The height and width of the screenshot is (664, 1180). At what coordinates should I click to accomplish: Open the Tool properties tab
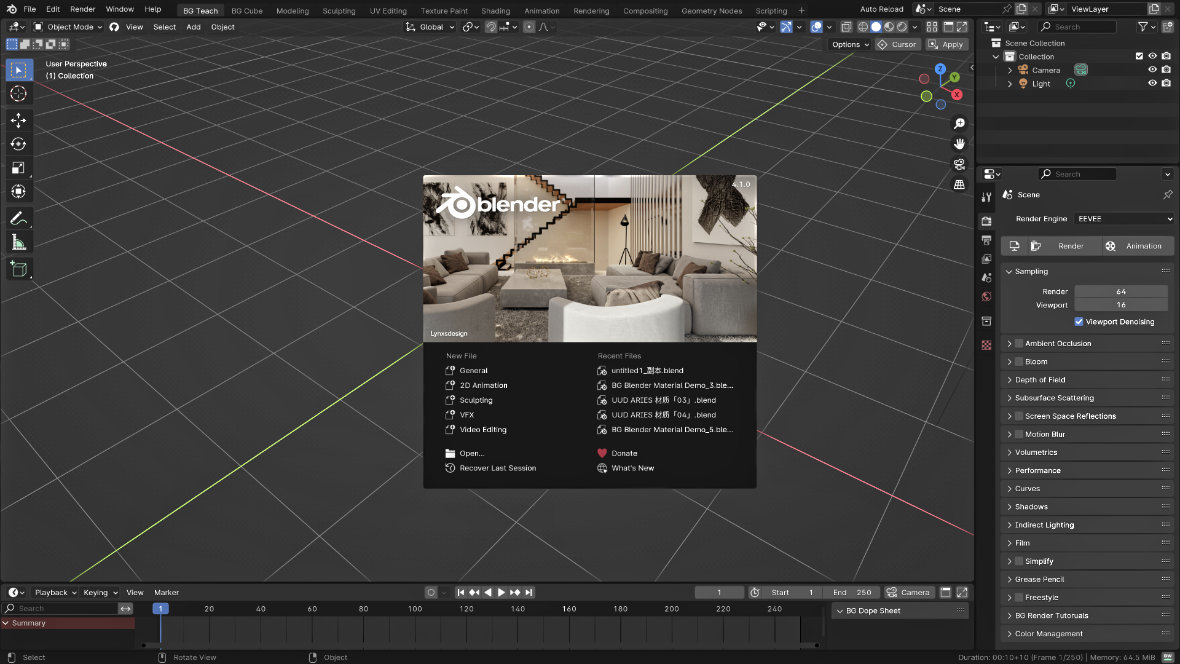[987, 197]
